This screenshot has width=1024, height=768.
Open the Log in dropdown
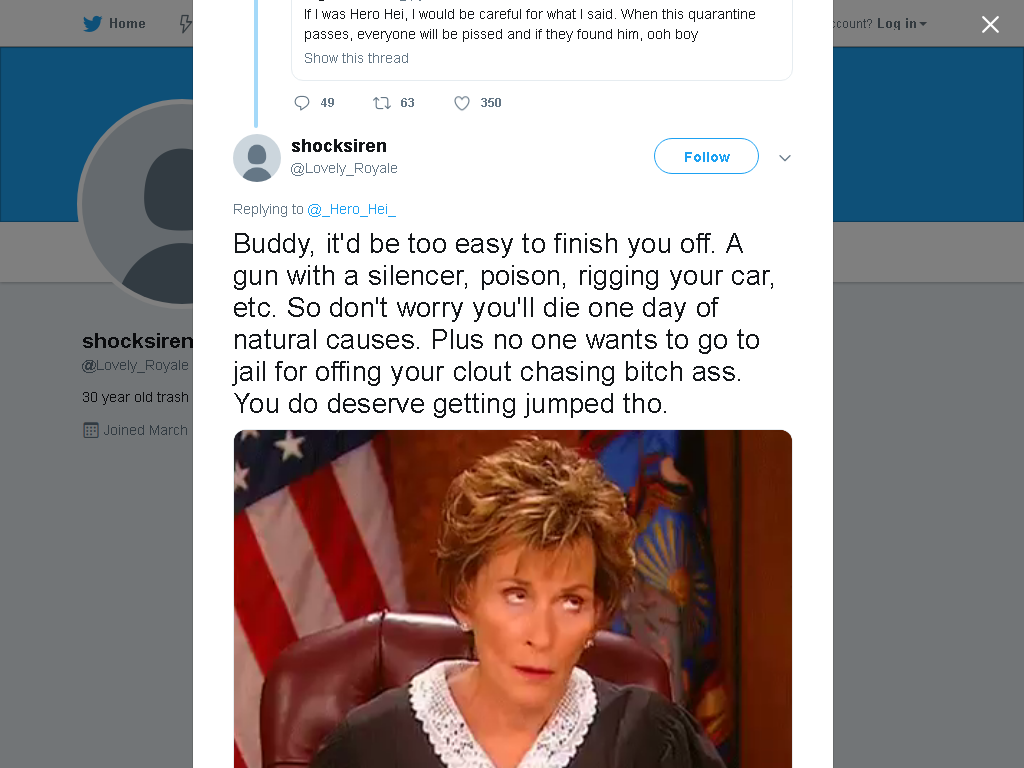click(x=902, y=24)
